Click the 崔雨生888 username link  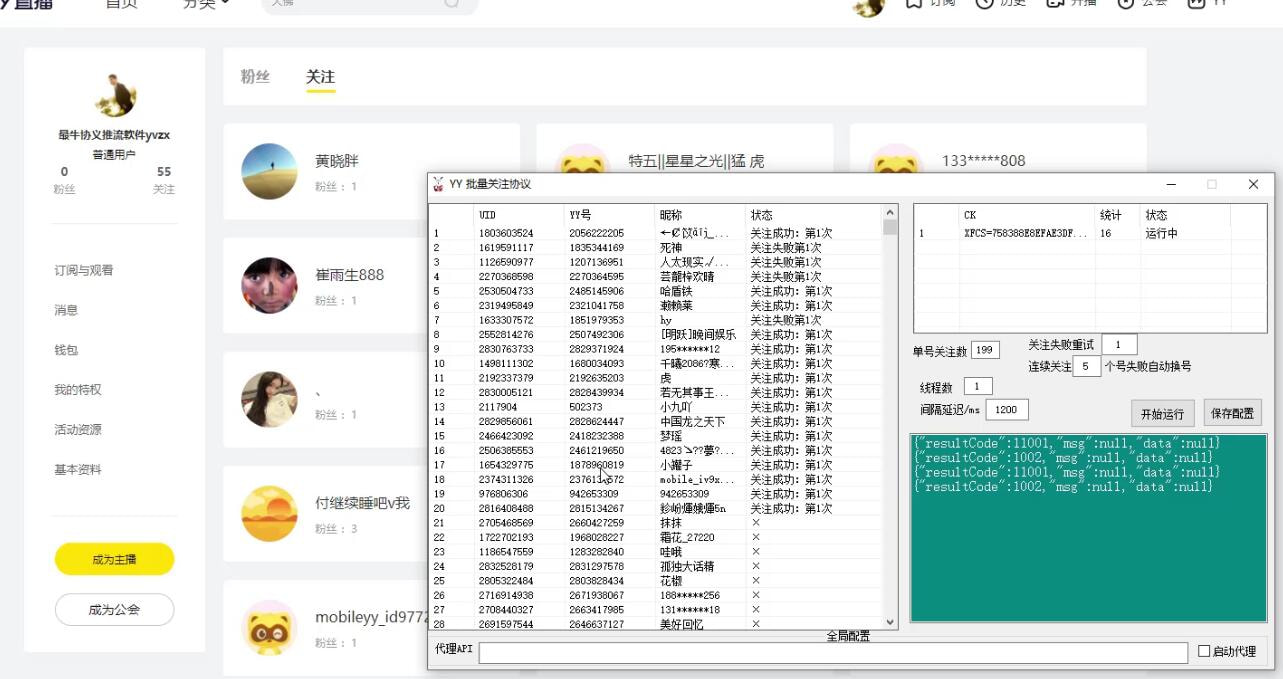[x=349, y=275]
